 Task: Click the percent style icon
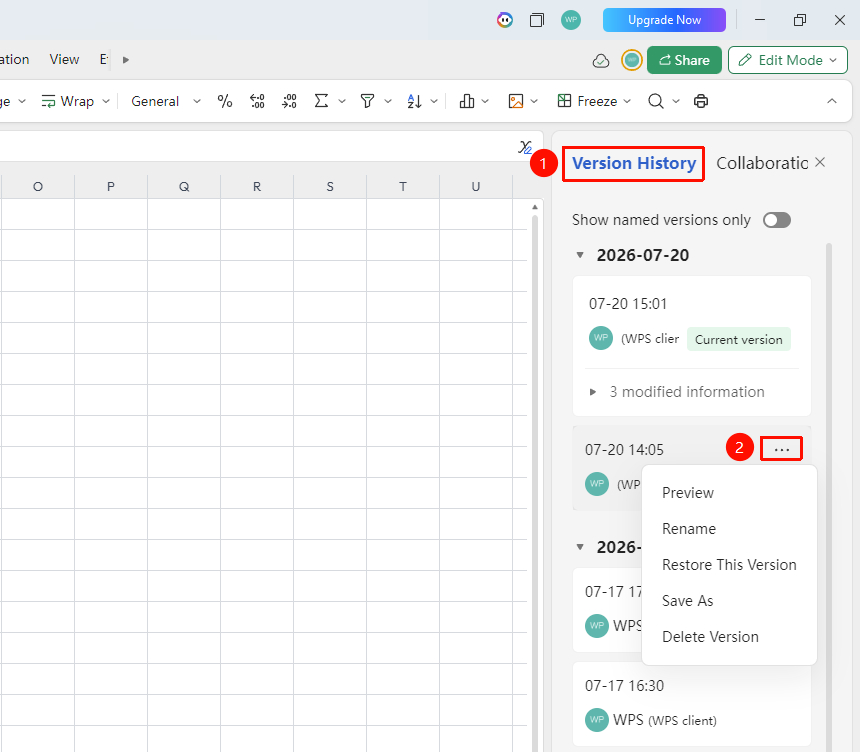point(224,101)
